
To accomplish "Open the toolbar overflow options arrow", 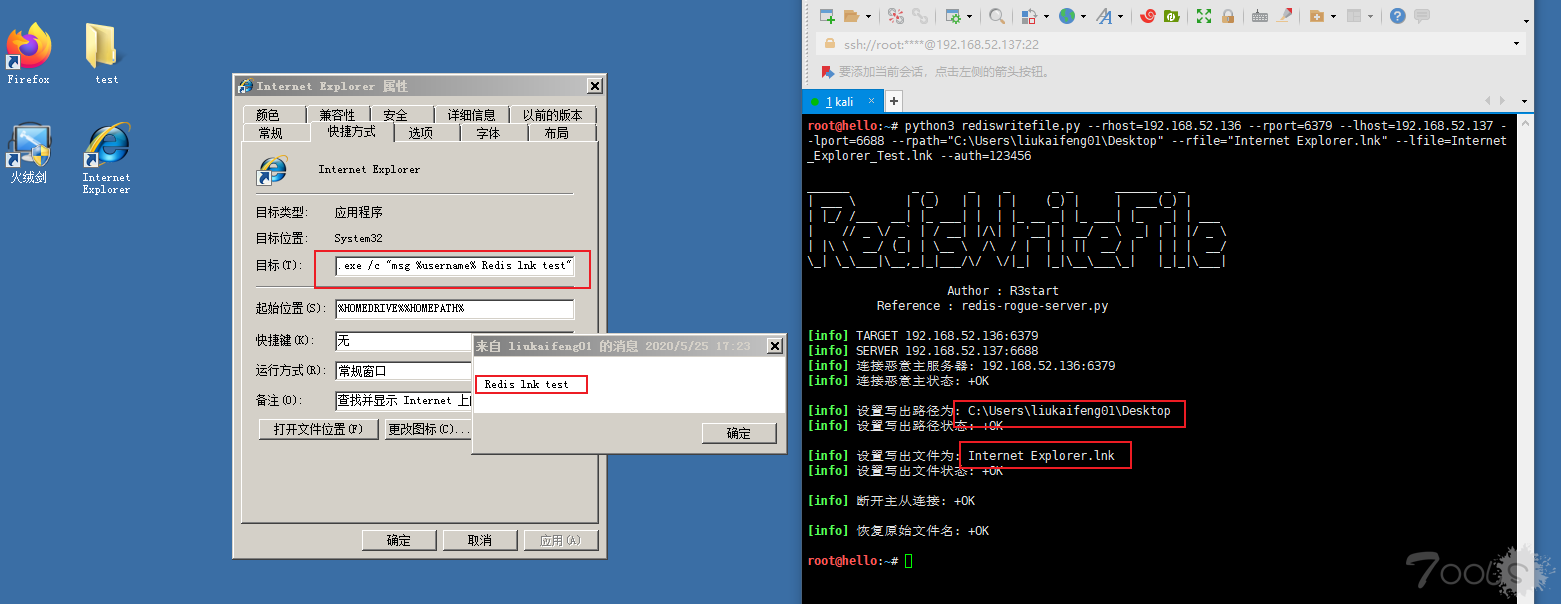I will tap(1526, 21).
